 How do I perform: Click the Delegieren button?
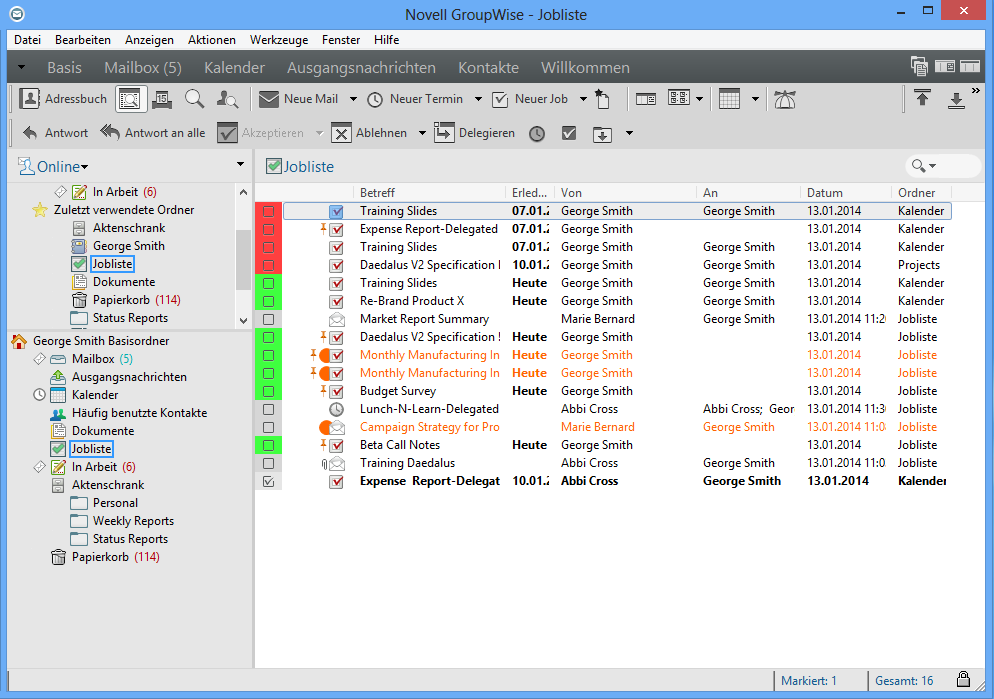[474, 133]
